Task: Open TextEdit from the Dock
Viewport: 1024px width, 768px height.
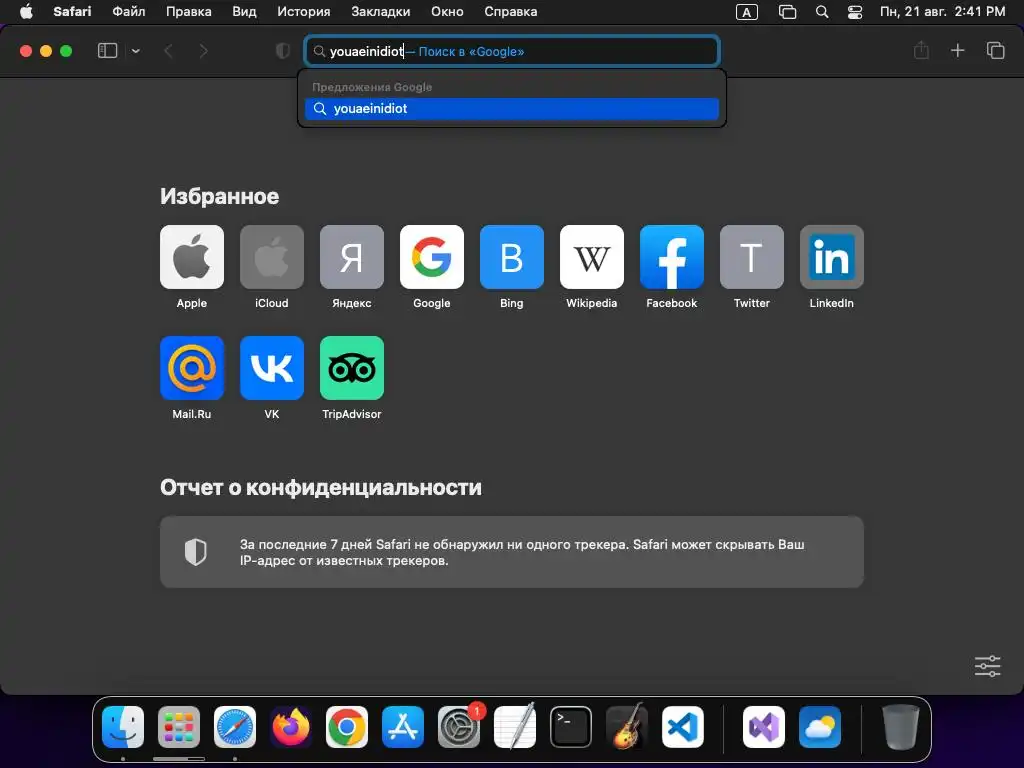Action: click(515, 727)
